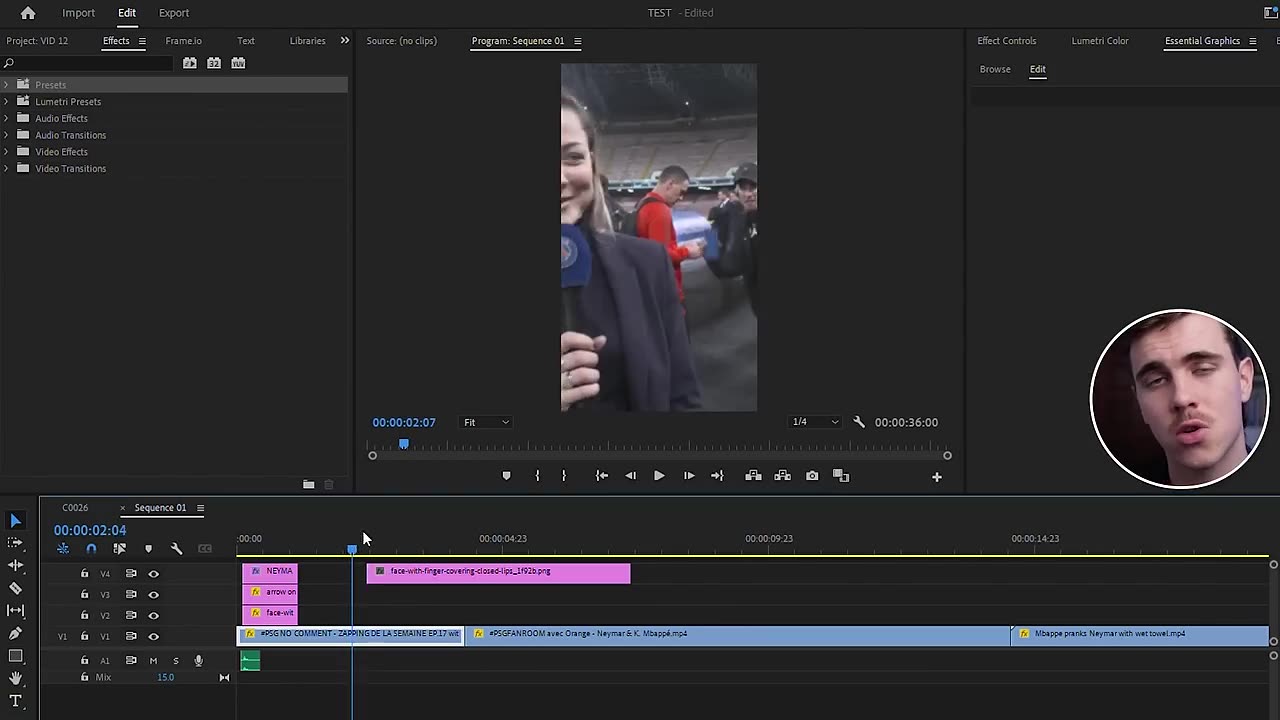Click the Extract button
1280x720 pixels.
(x=782, y=476)
